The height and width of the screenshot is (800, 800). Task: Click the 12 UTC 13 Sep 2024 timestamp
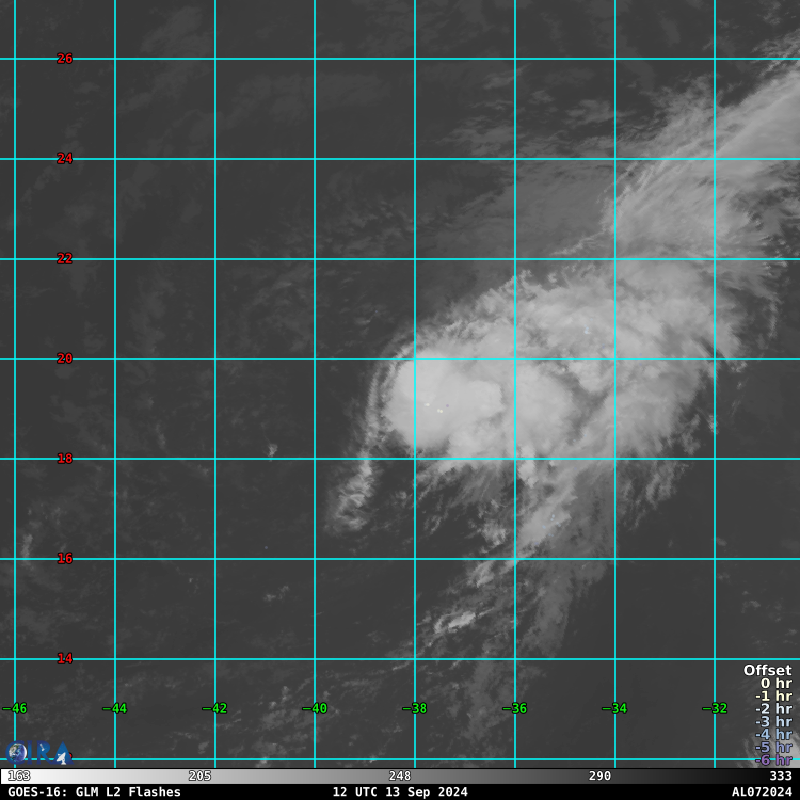[400, 792]
